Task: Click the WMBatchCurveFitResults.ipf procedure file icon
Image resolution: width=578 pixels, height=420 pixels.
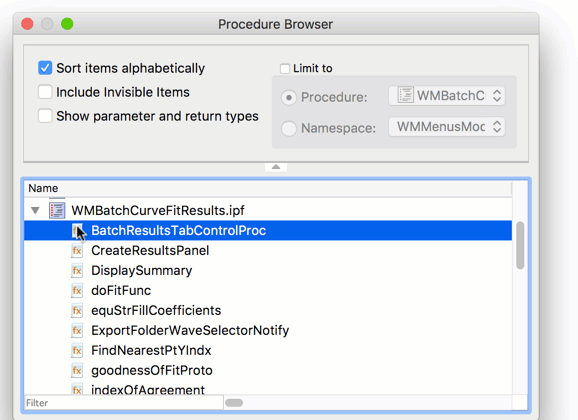Action: (57, 210)
